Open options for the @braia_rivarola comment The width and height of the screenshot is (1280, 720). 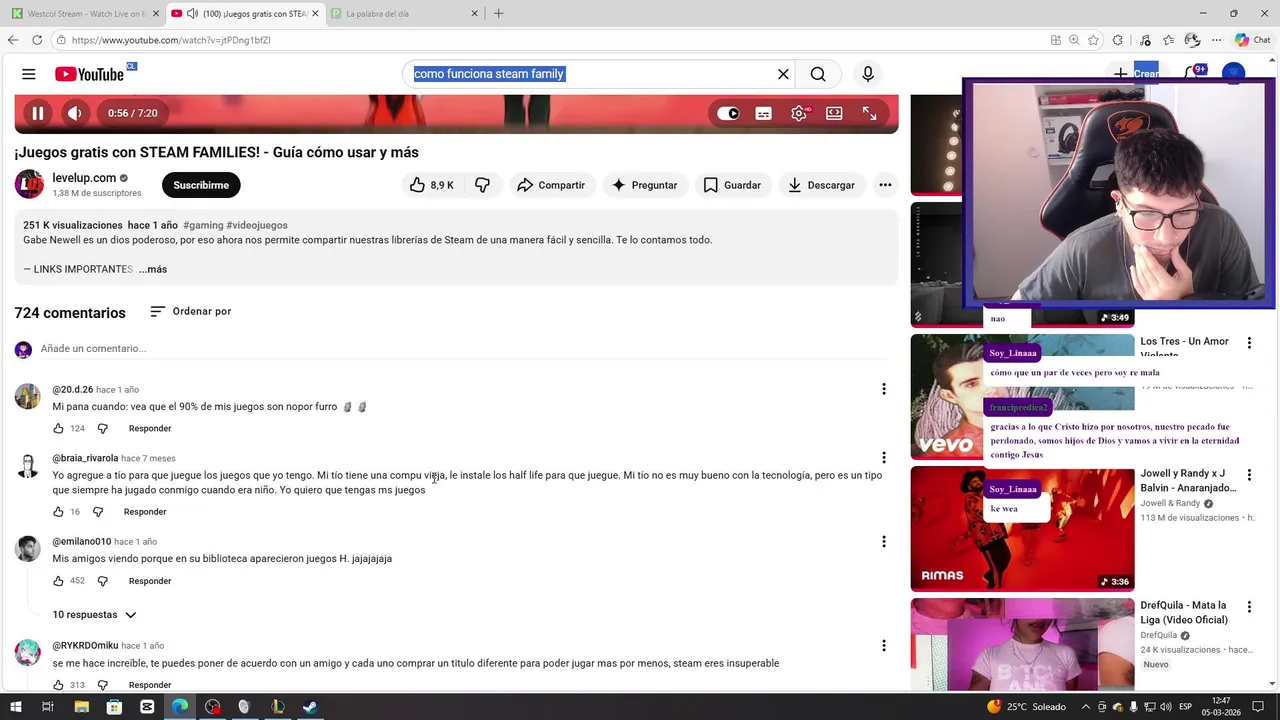(x=883, y=458)
